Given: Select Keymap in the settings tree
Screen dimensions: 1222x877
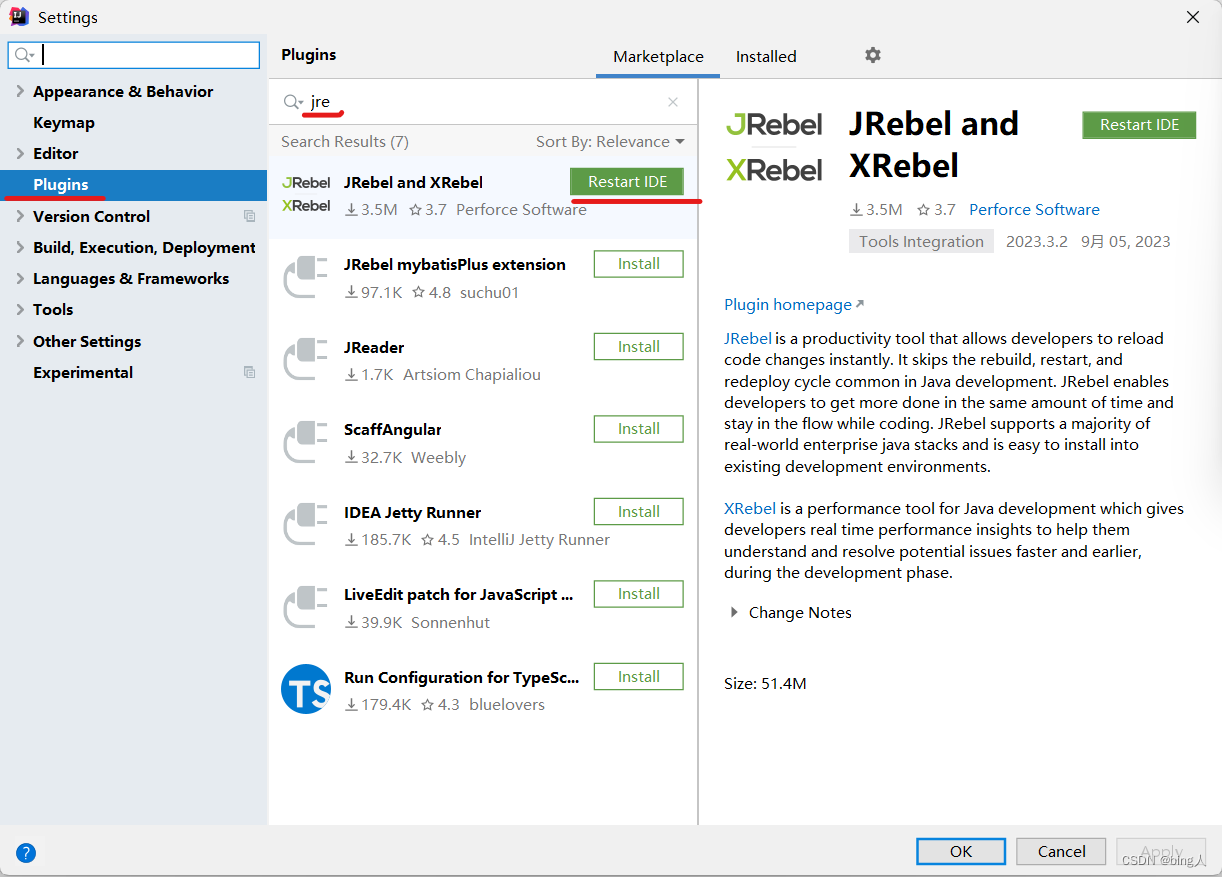Looking at the screenshot, I should click(64, 122).
